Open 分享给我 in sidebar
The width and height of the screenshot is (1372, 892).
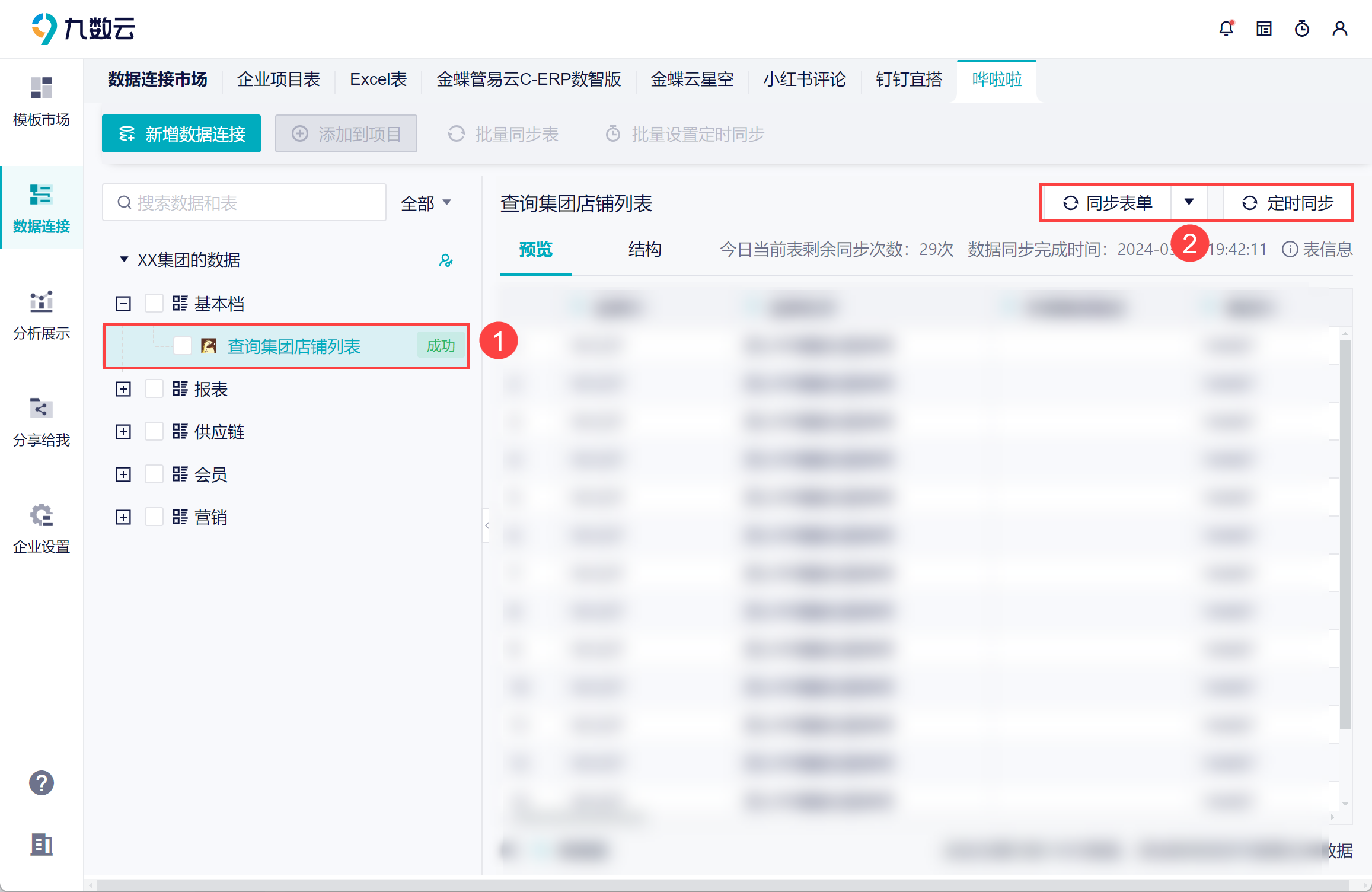tap(42, 422)
